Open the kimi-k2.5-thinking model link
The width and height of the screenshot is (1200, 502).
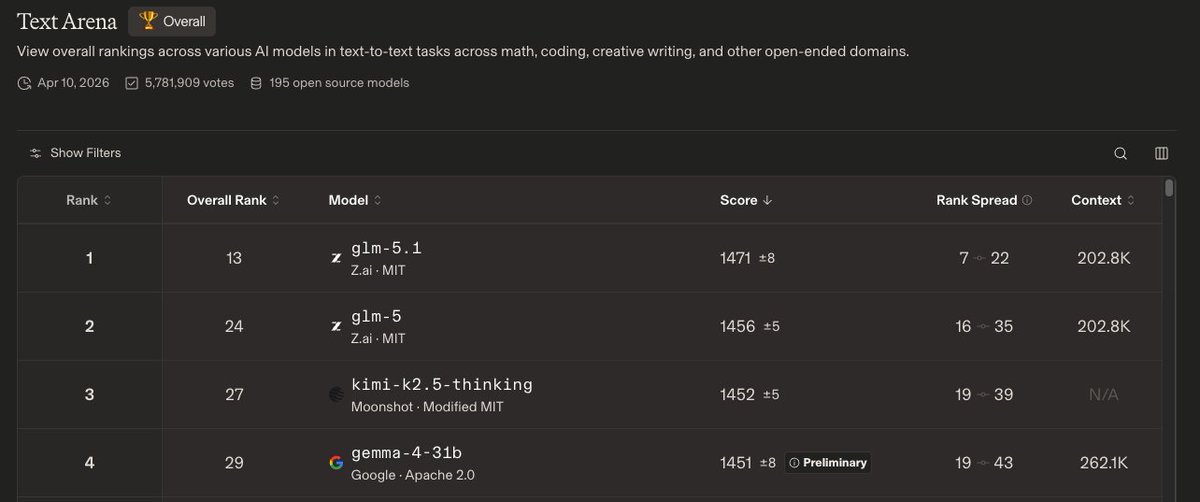(x=441, y=385)
